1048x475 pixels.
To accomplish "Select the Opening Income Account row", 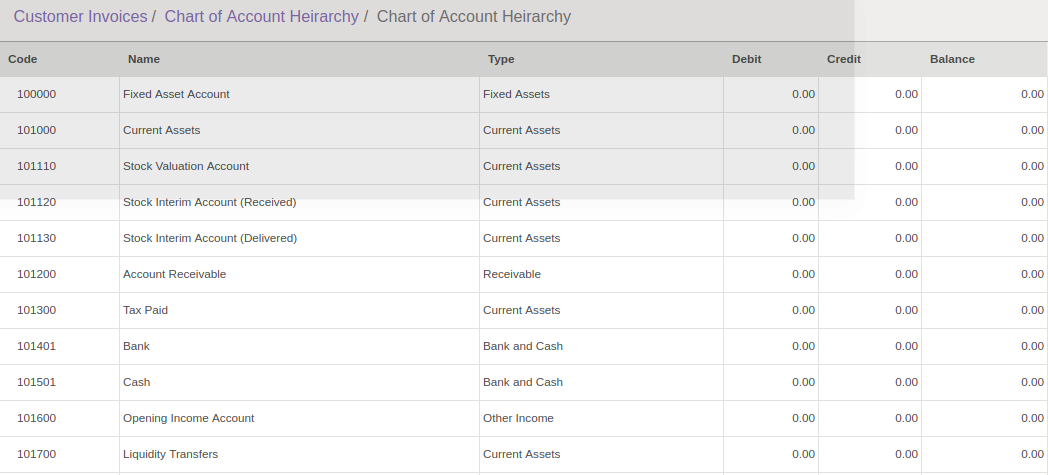I will 188,418.
